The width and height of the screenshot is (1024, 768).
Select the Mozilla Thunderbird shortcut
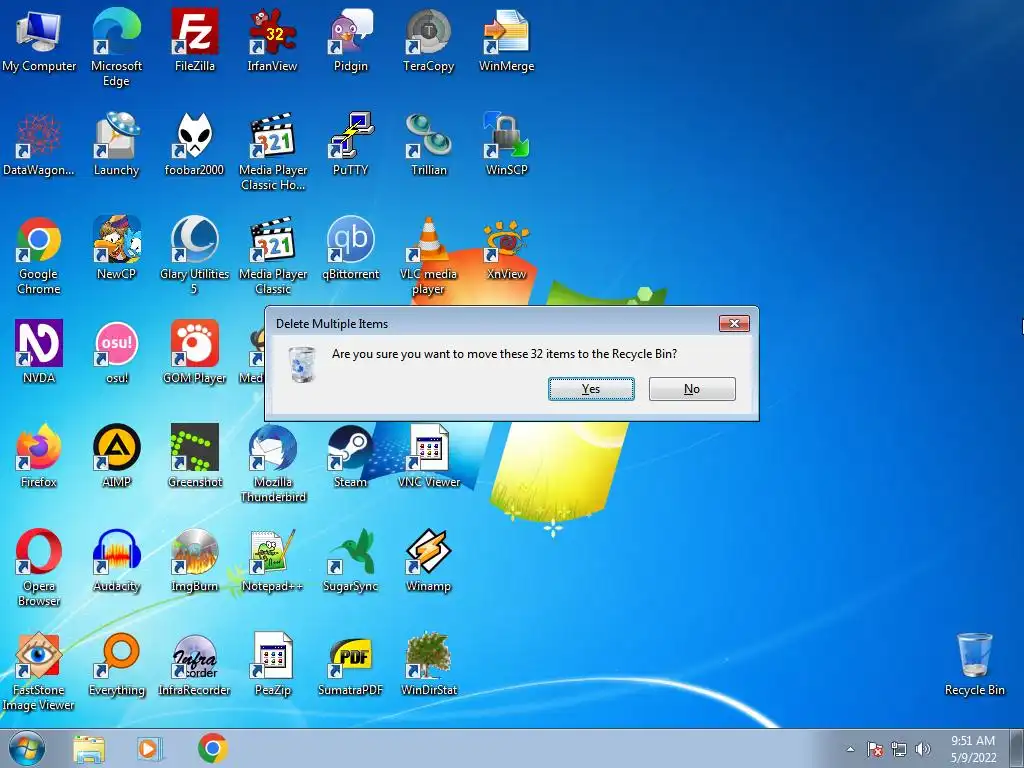272,464
